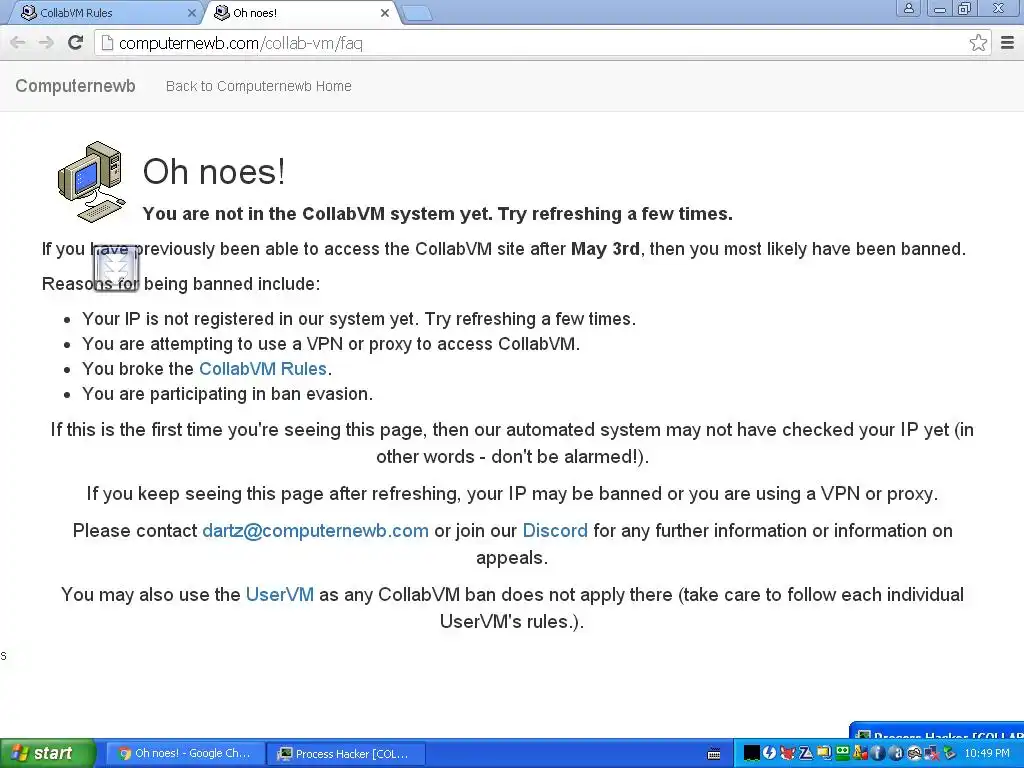Click the dartz@computernewb.com email link
The image size is (1024, 768).
315,530
